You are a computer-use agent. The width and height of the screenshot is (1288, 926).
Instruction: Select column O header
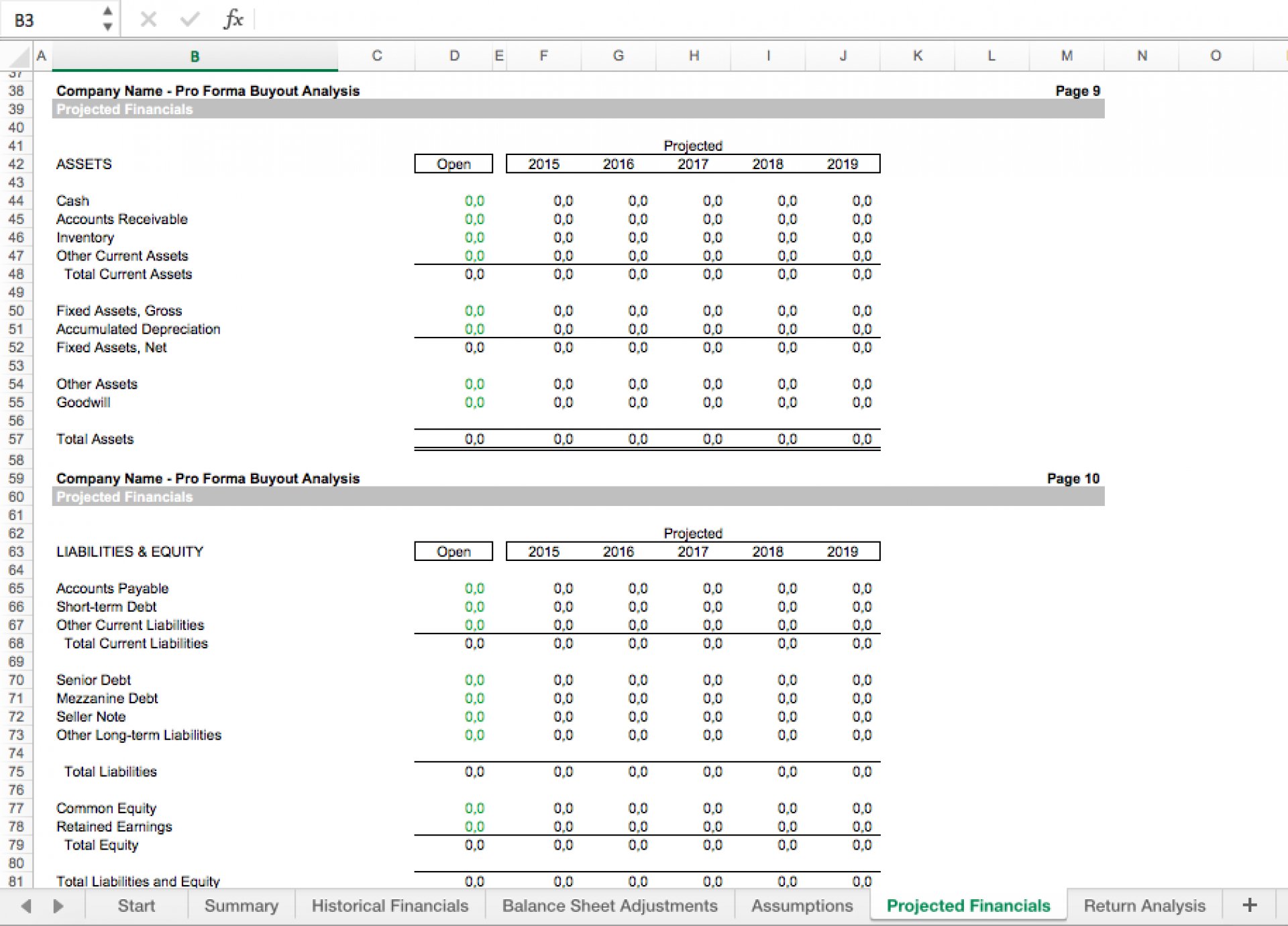point(1215,56)
